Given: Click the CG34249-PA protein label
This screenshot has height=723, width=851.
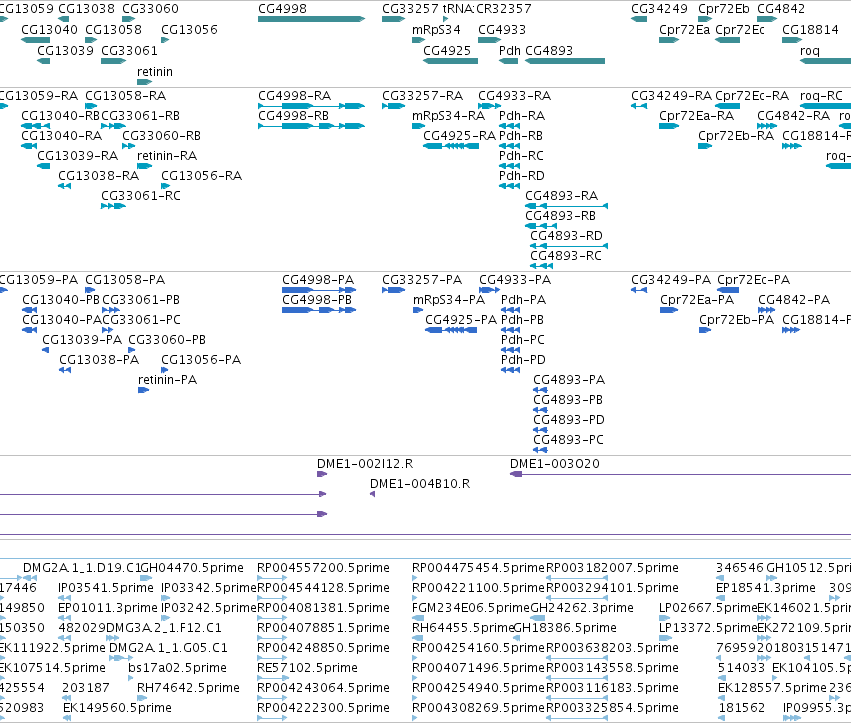Looking at the screenshot, I should click(x=671, y=280).
